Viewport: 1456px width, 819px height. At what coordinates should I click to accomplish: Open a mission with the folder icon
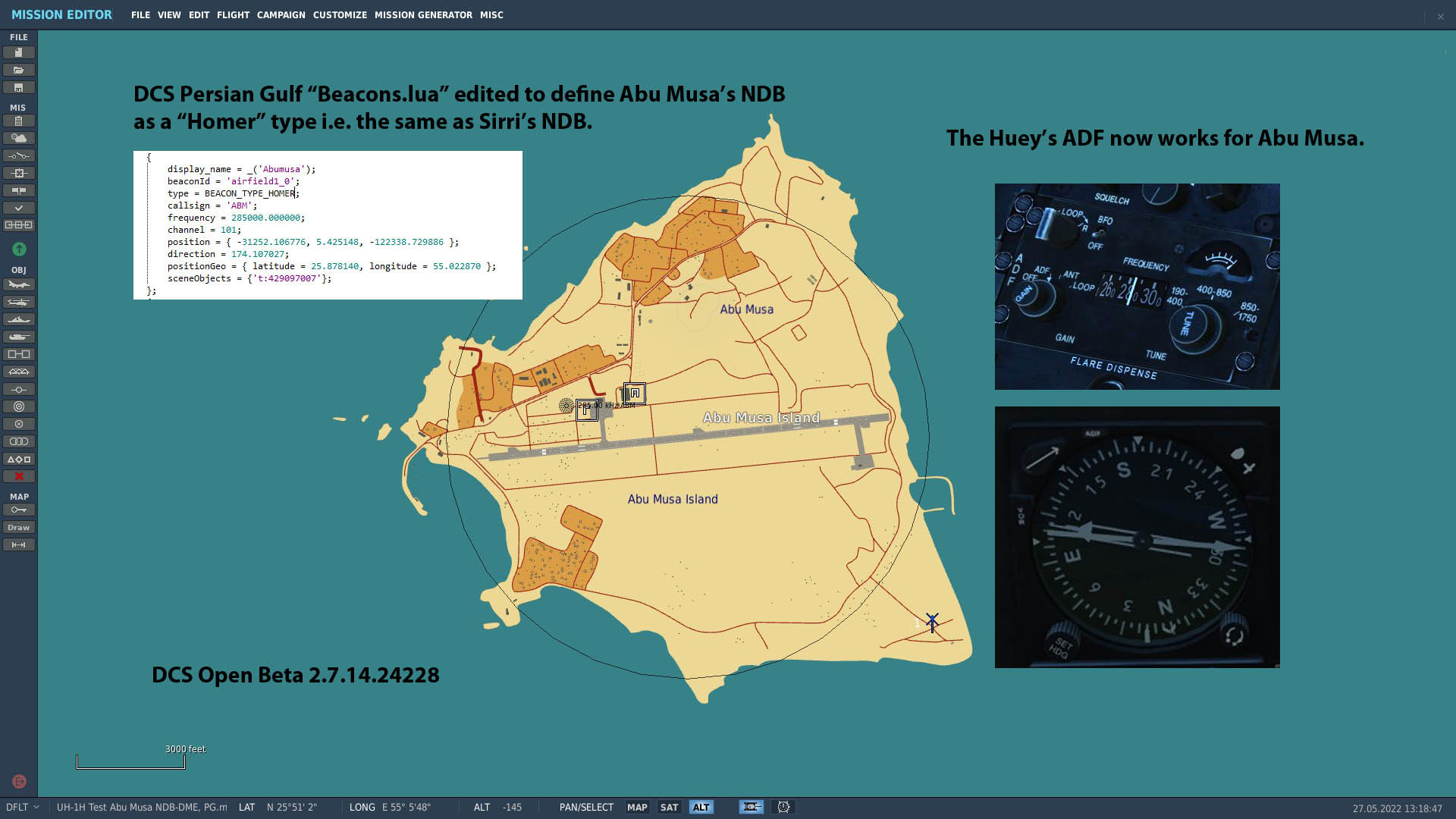(x=19, y=70)
